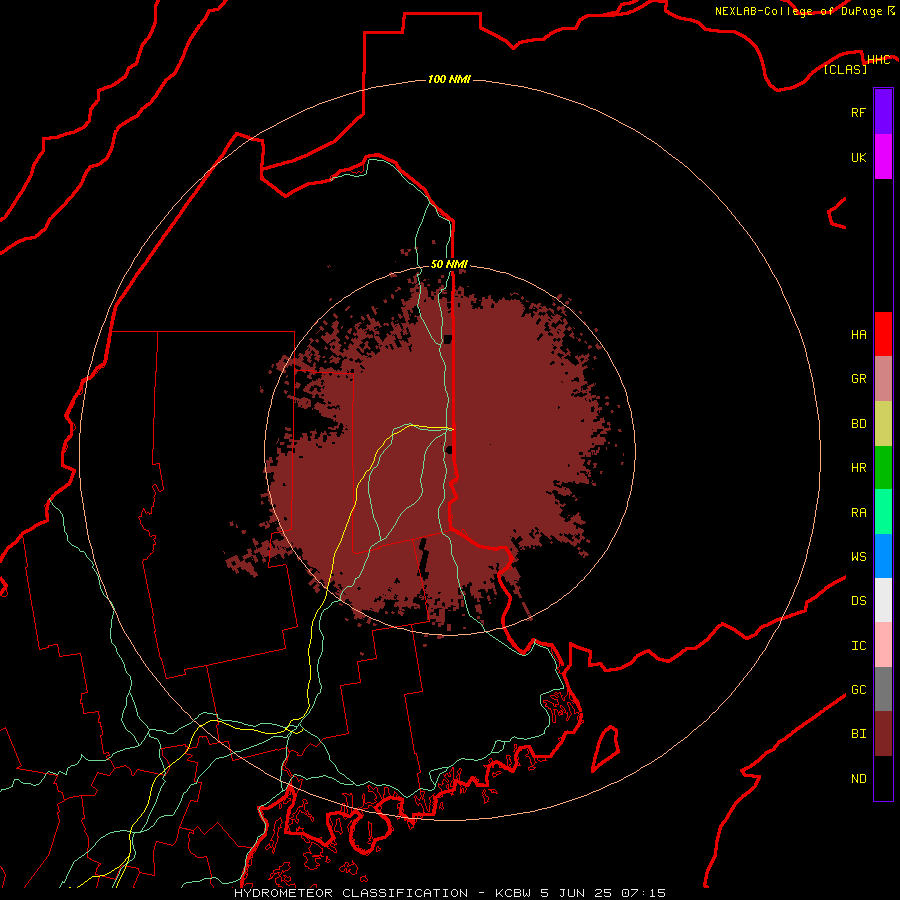Click the 50 NMI range ring label

449,264
